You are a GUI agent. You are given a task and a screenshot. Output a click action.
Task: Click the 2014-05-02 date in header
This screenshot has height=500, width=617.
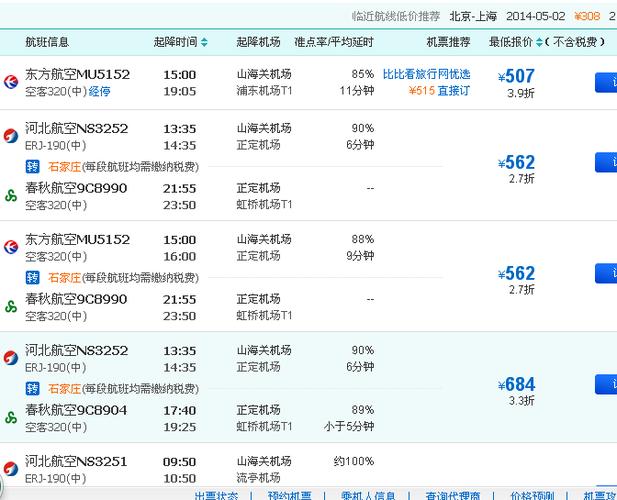pos(536,16)
